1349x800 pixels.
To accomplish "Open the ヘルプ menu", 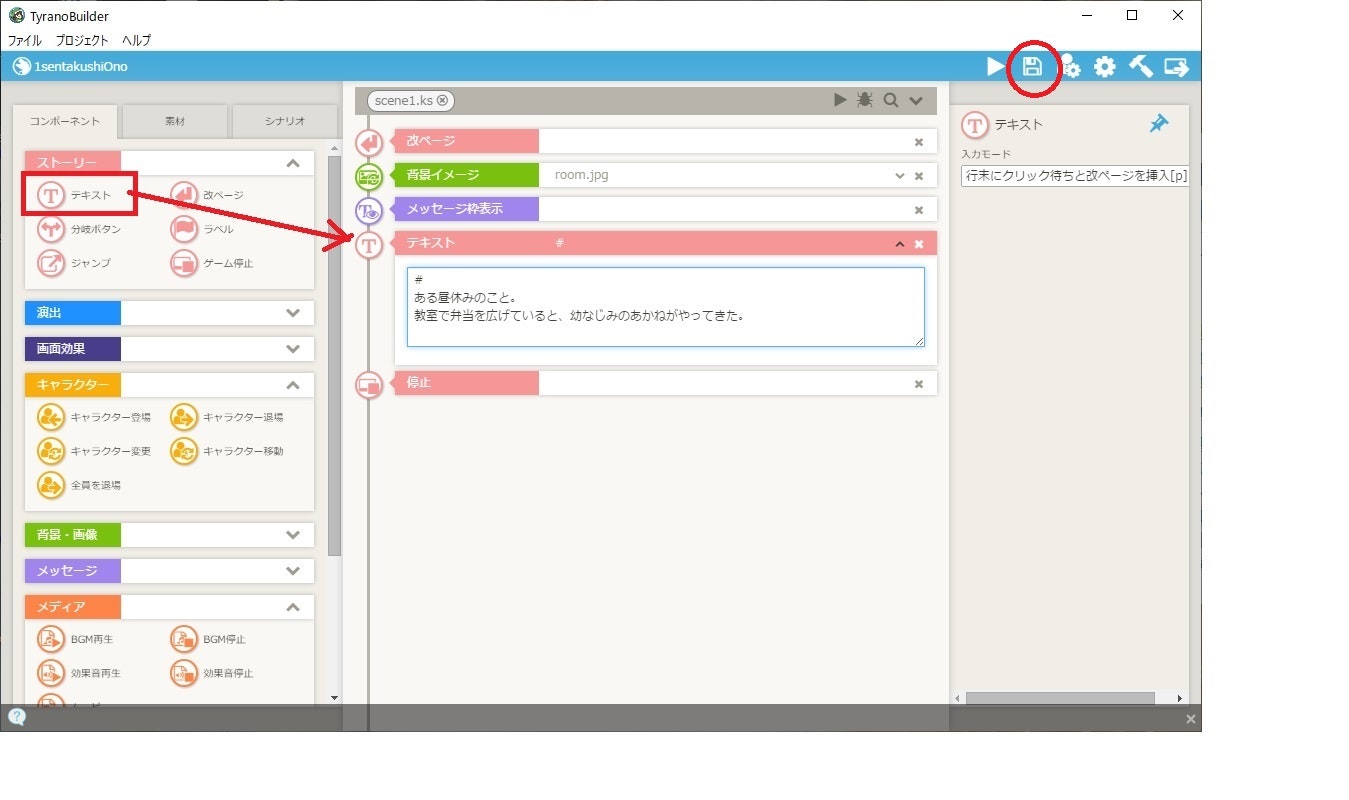I will tap(136, 41).
